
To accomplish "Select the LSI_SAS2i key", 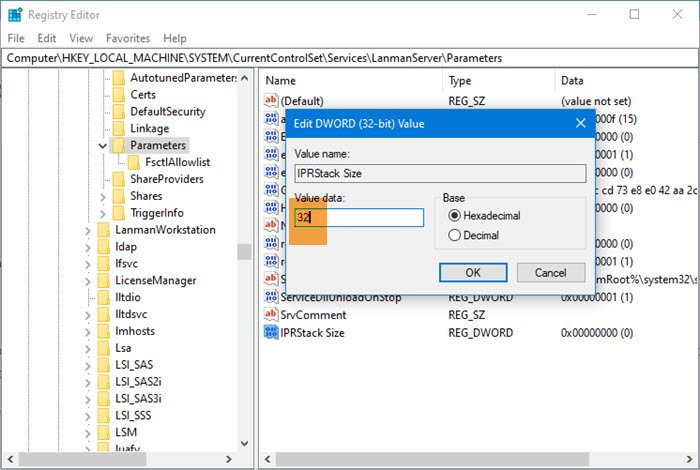I will tap(138, 382).
